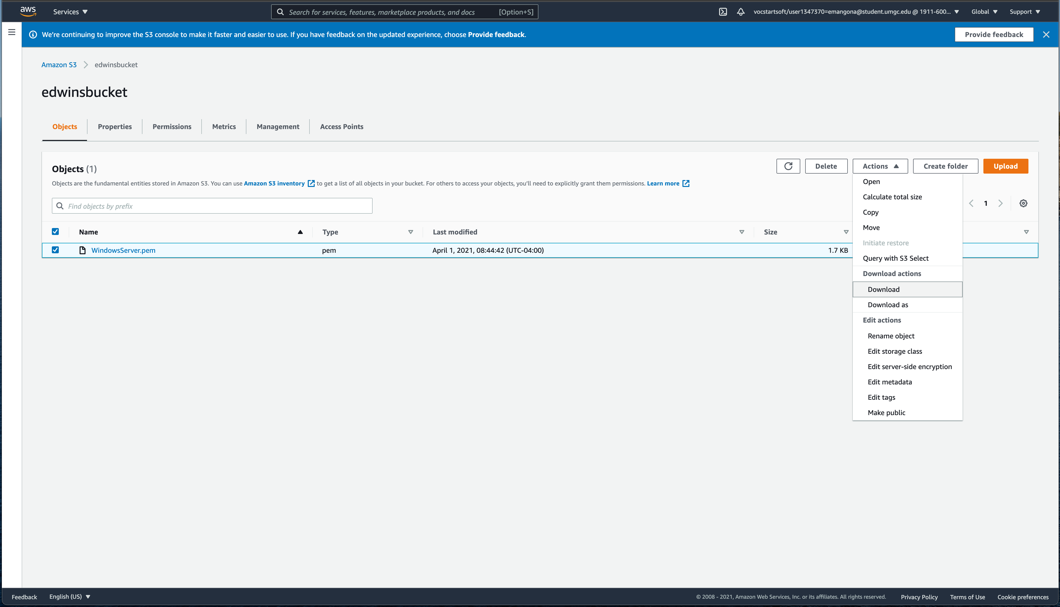Uncheck the WindowsServer.pem row checkbox

click(x=55, y=250)
